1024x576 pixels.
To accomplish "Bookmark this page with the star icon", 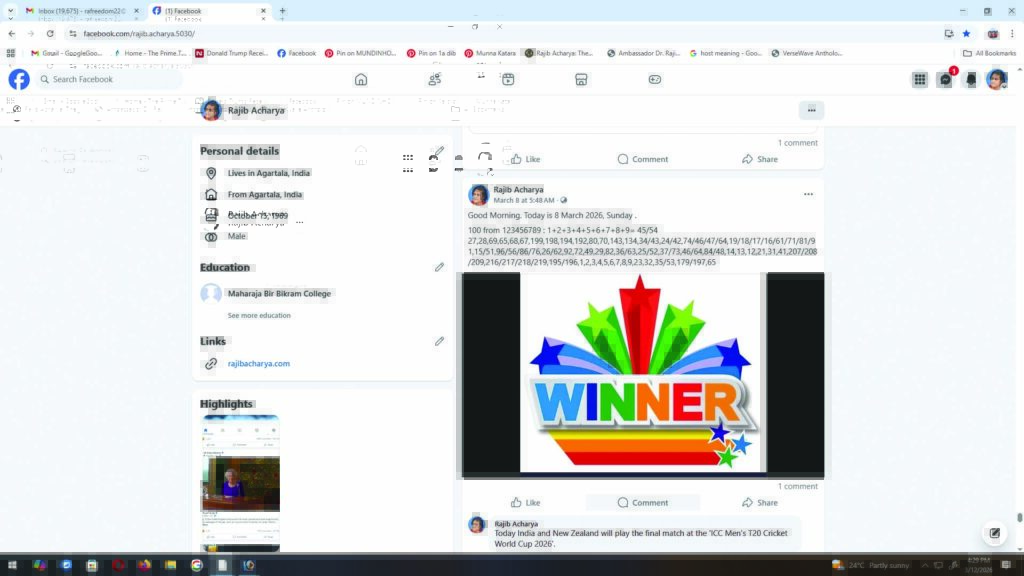I will click(x=966, y=33).
